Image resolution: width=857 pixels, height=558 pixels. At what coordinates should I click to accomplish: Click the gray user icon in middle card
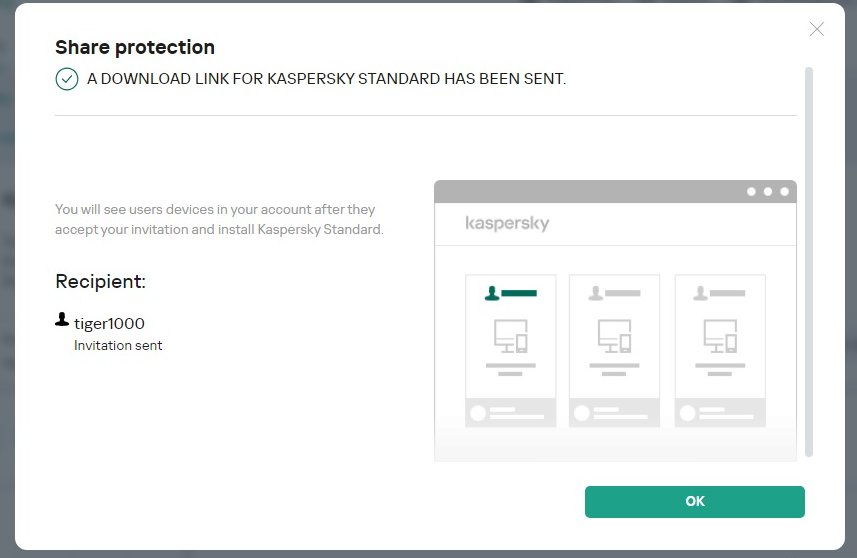pos(596,293)
